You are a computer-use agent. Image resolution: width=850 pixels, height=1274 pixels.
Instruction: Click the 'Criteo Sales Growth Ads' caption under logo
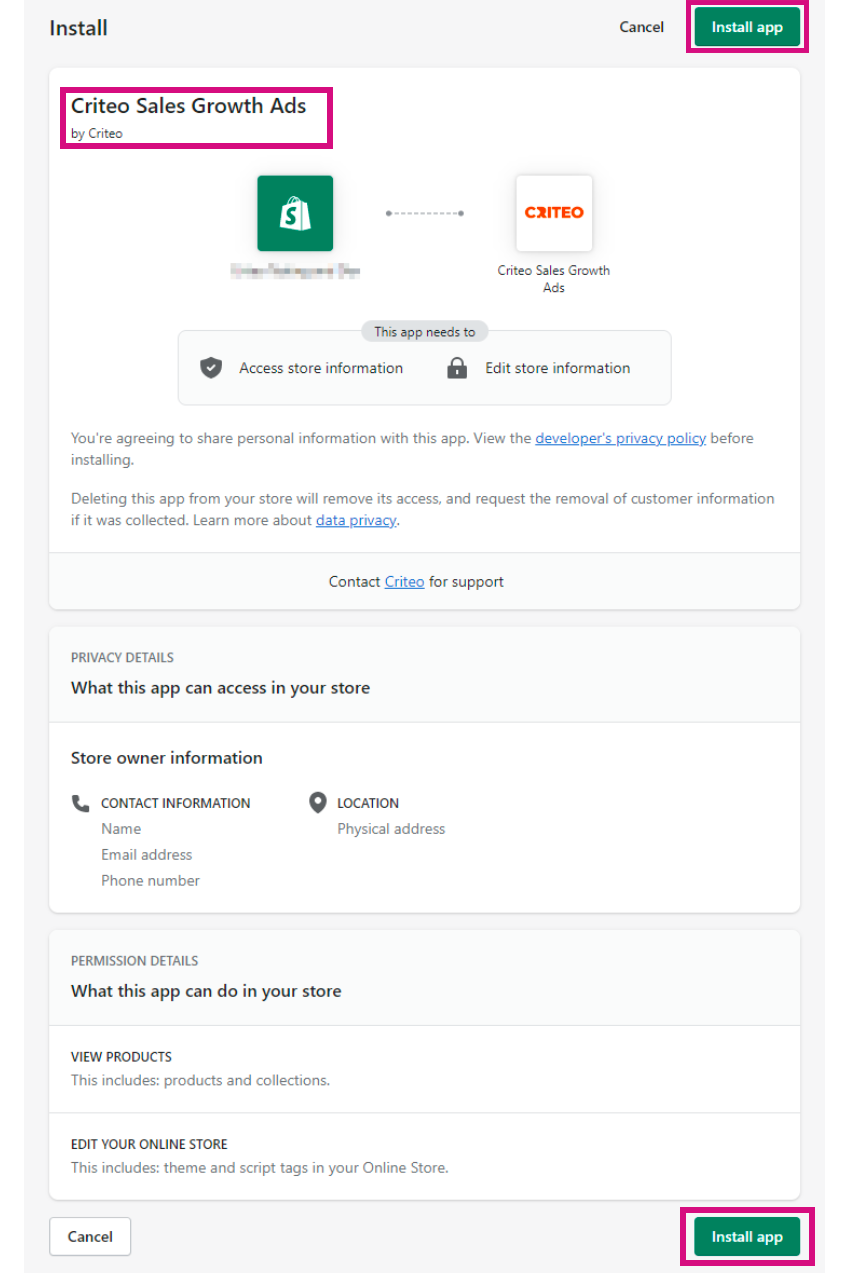[x=554, y=279]
